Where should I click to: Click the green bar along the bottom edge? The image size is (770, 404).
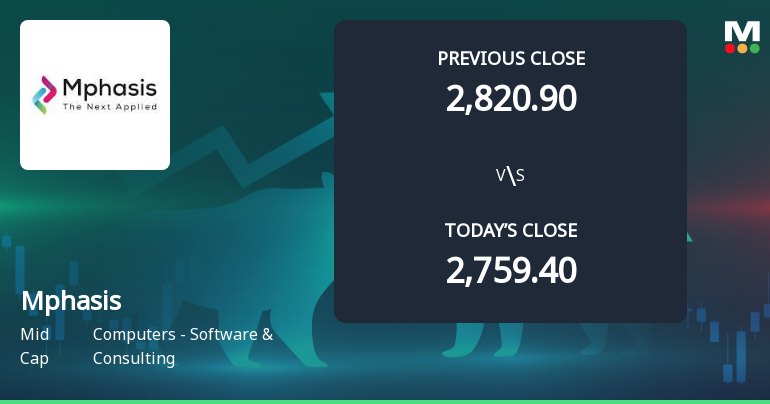pyautogui.click(x=385, y=401)
